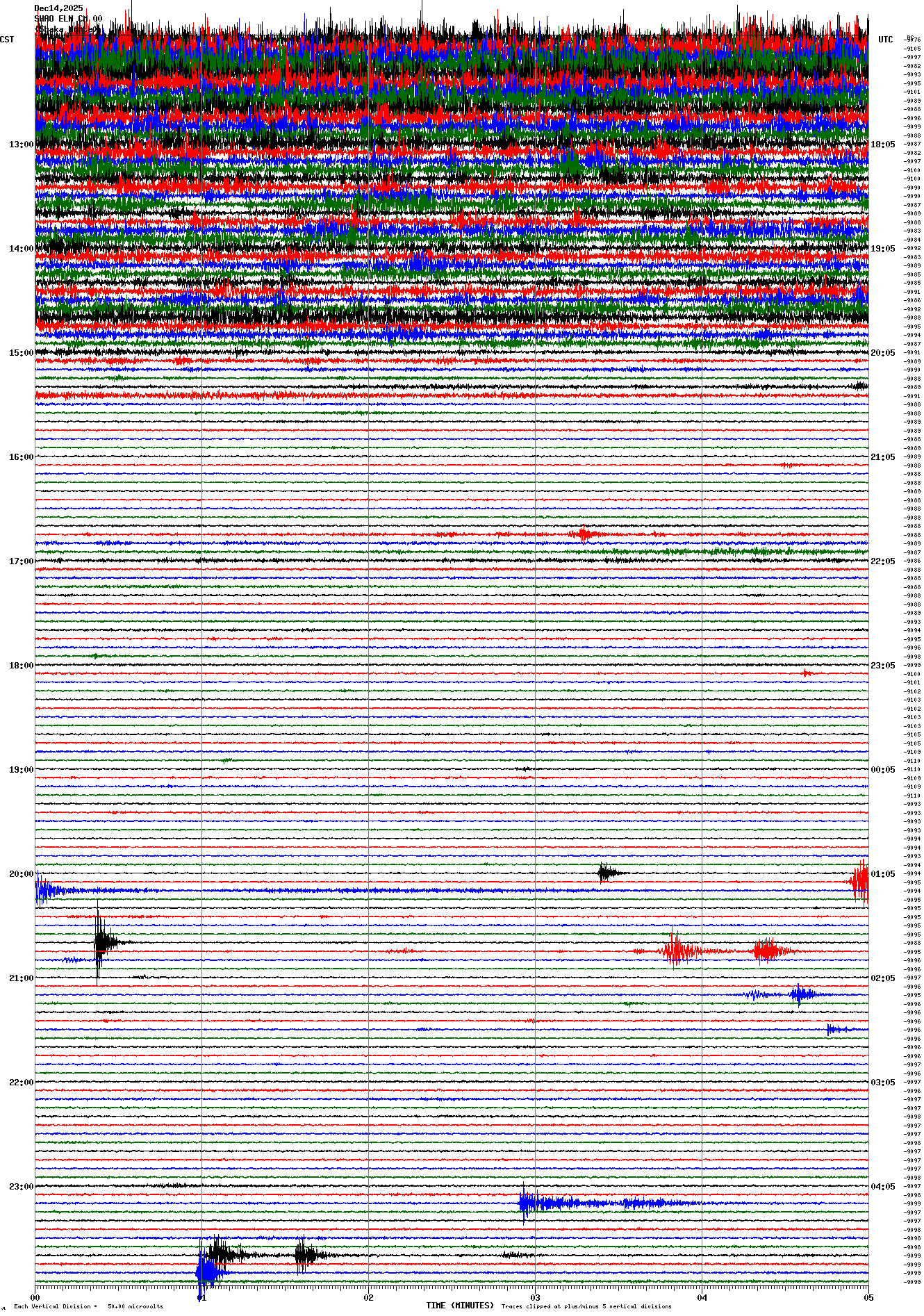924x1316 pixels.
Task: Click the large black spike after 20:30 CST
Action: pyautogui.click(x=99, y=942)
